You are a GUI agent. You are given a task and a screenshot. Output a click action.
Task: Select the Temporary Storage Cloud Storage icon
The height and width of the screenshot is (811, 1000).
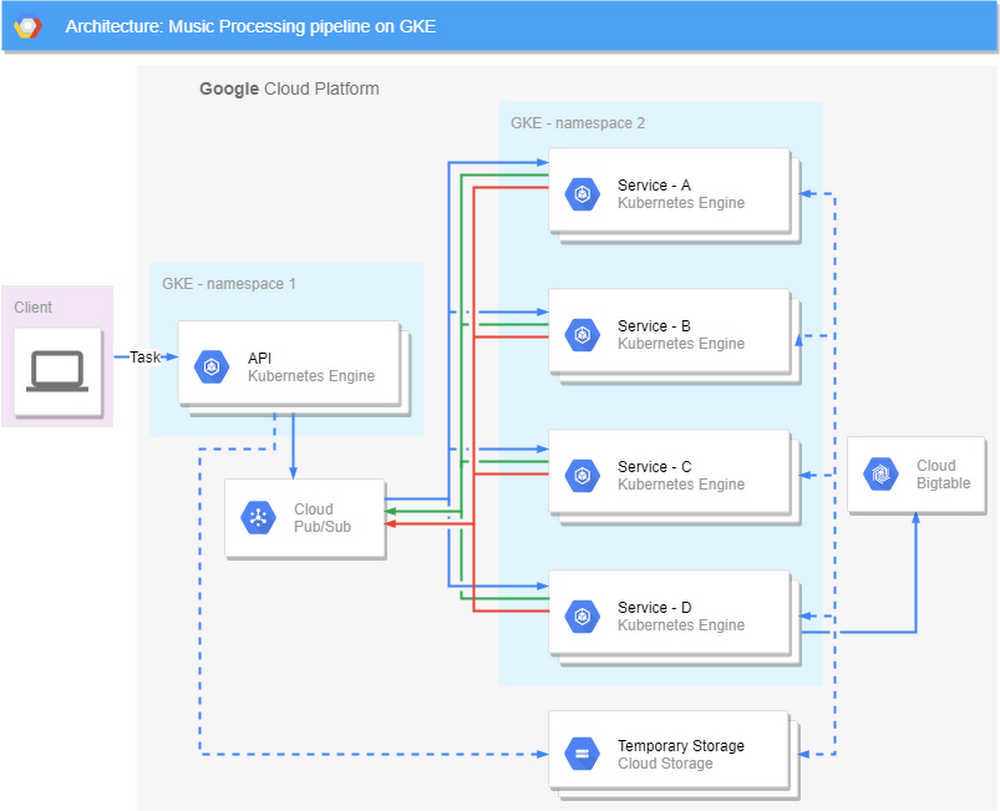(582, 754)
